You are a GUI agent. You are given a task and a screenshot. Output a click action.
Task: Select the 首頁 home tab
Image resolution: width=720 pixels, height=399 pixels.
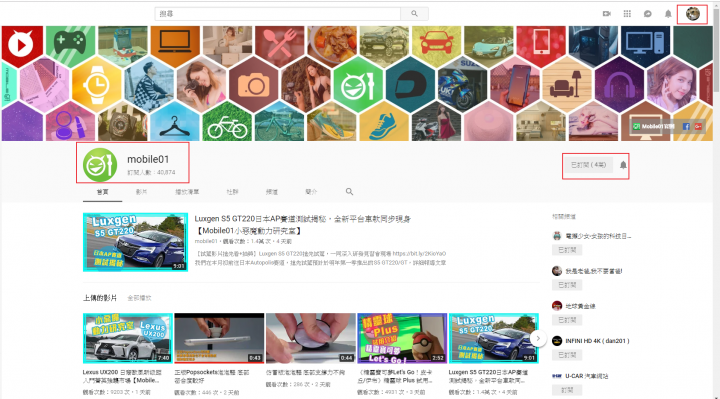[102, 191]
